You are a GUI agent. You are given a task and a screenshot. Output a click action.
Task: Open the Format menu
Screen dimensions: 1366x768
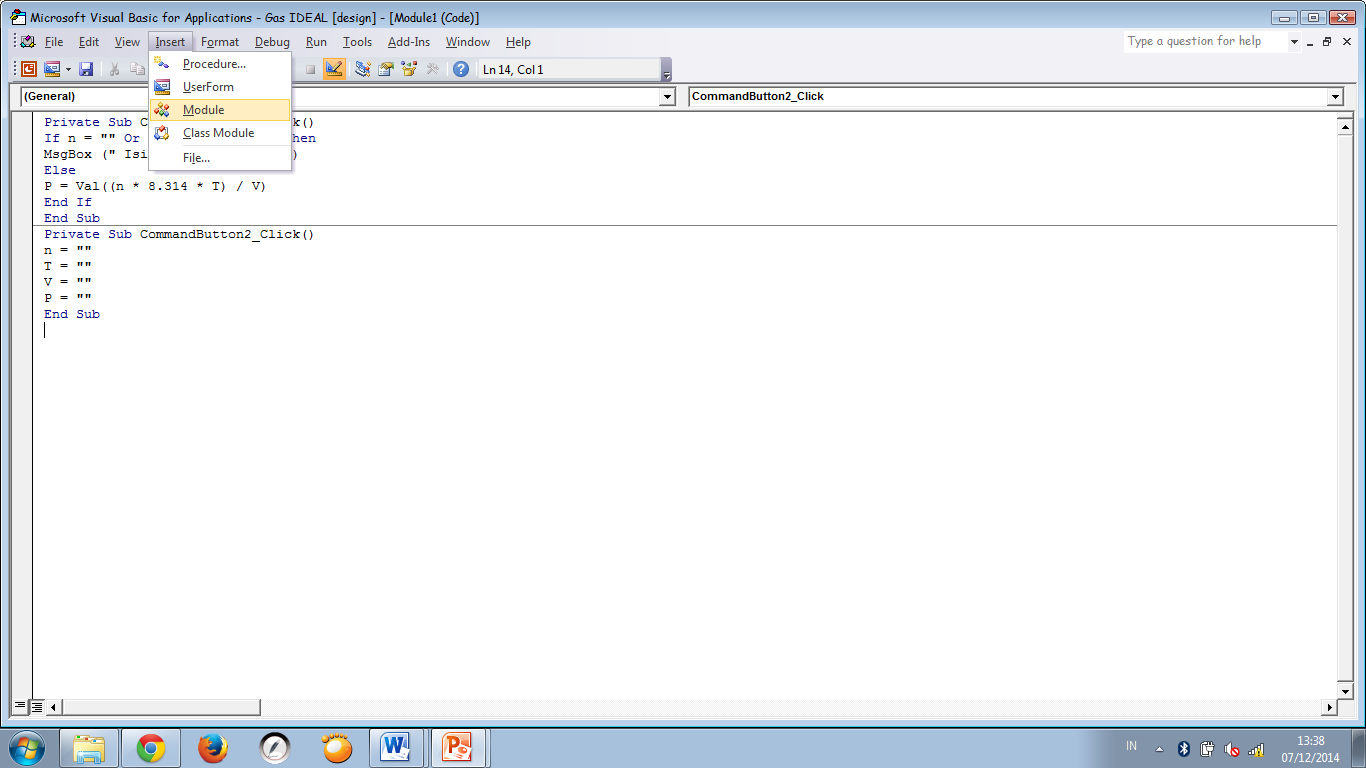[220, 42]
